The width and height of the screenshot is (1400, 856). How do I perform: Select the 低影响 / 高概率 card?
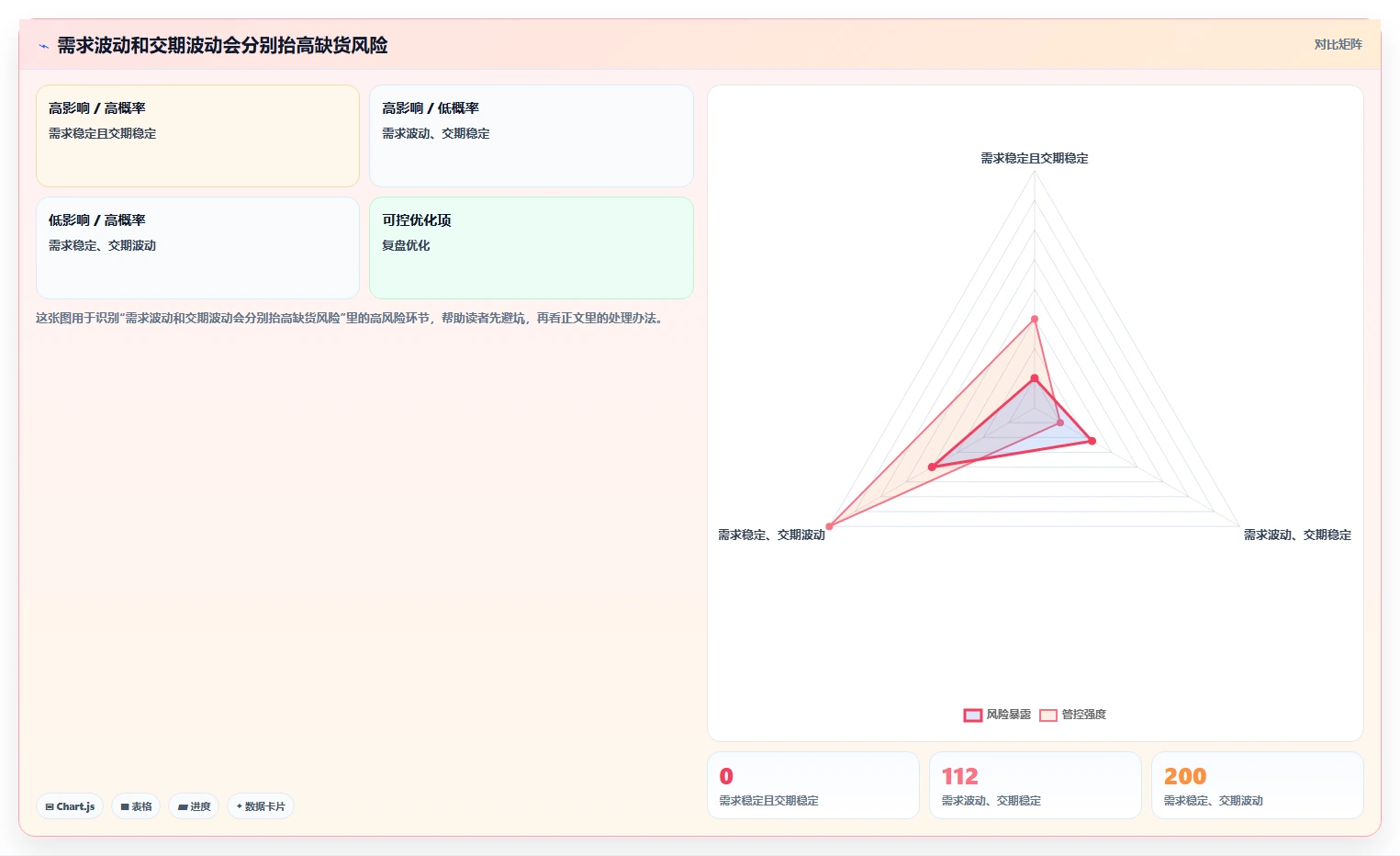click(197, 248)
